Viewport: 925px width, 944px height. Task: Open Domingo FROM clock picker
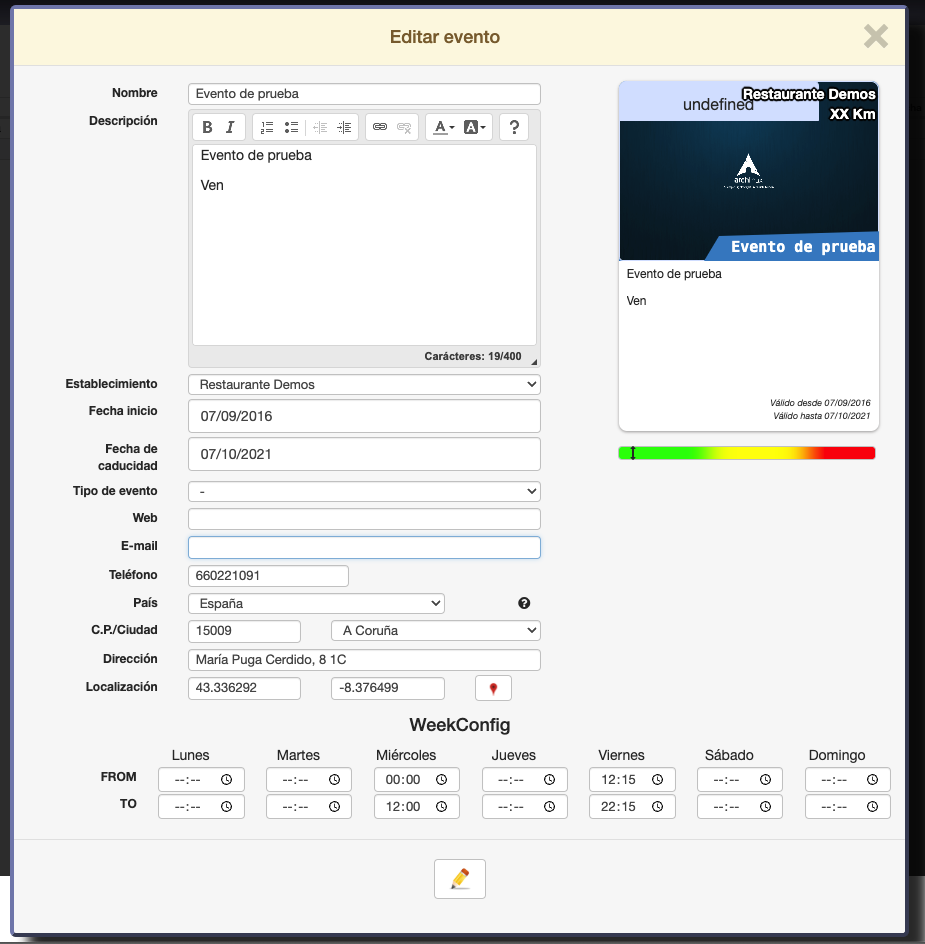873,780
